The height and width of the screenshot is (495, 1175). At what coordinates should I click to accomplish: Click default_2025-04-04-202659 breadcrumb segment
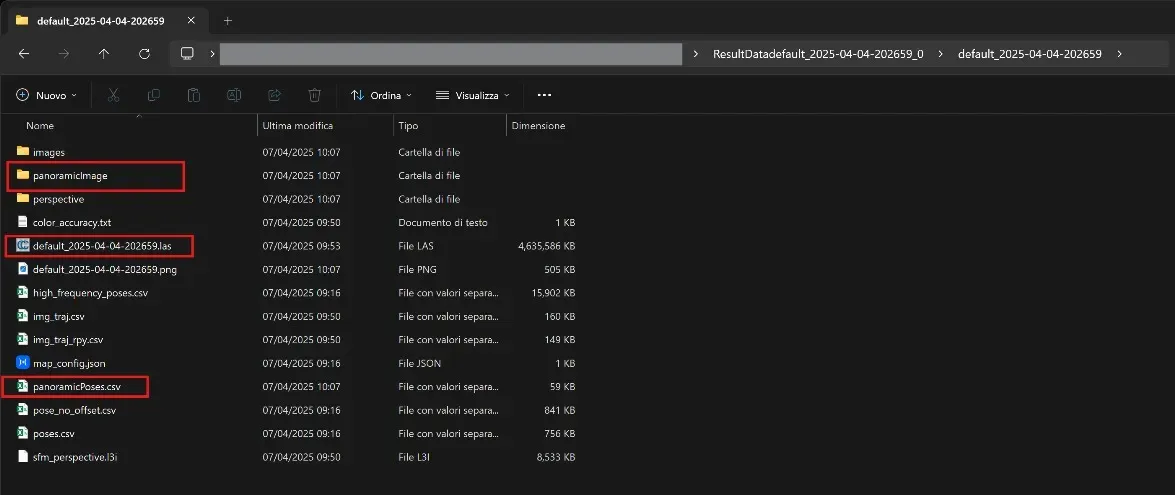pos(1030,54)
